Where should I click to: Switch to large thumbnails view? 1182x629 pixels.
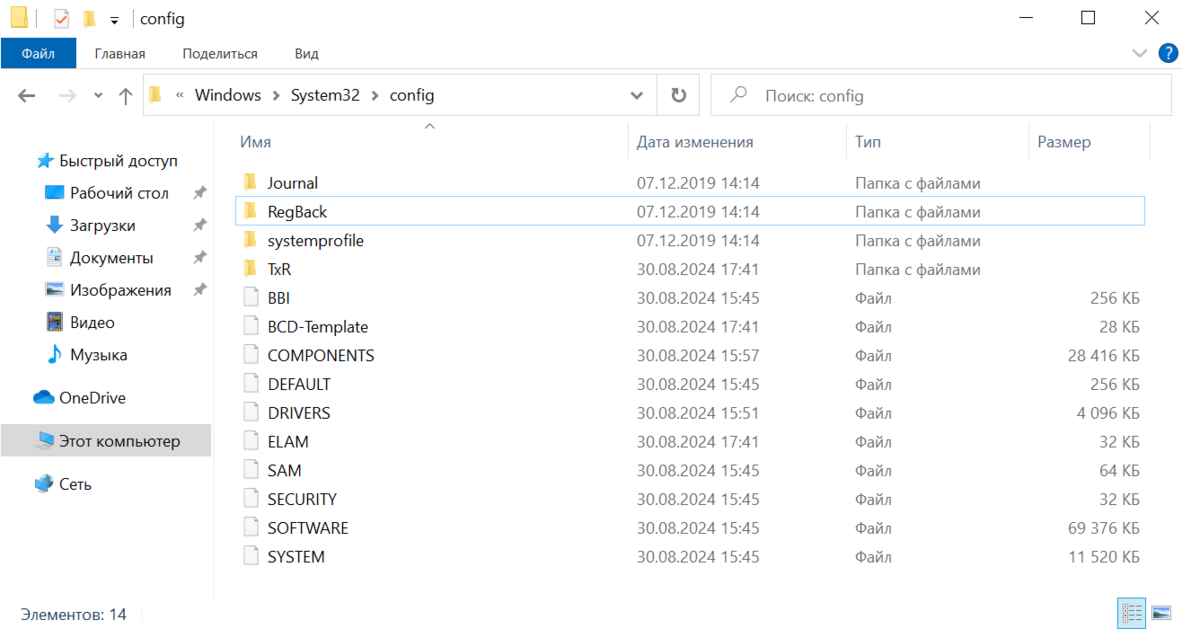[1161, 613]
